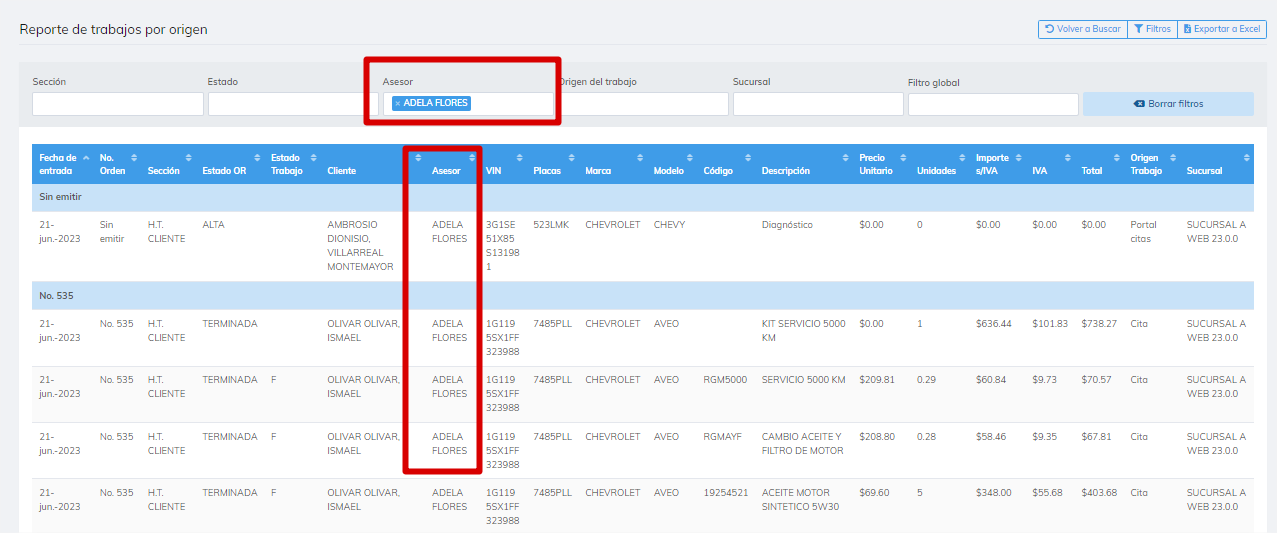Click Volver a Buscar button
Image resolution: width=1277 pixels, height=533 pixels.
click(x=1082, y=29)
